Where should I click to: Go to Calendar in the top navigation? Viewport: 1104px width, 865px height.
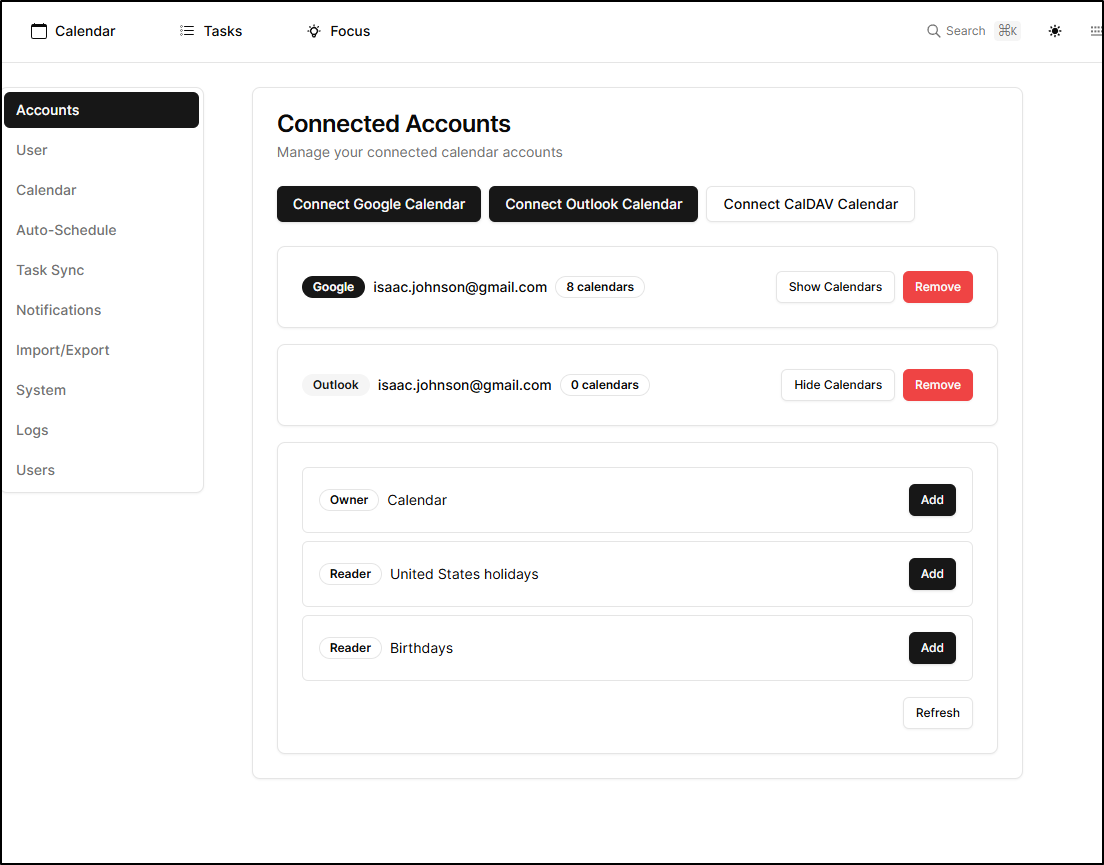tap(73, 31)
